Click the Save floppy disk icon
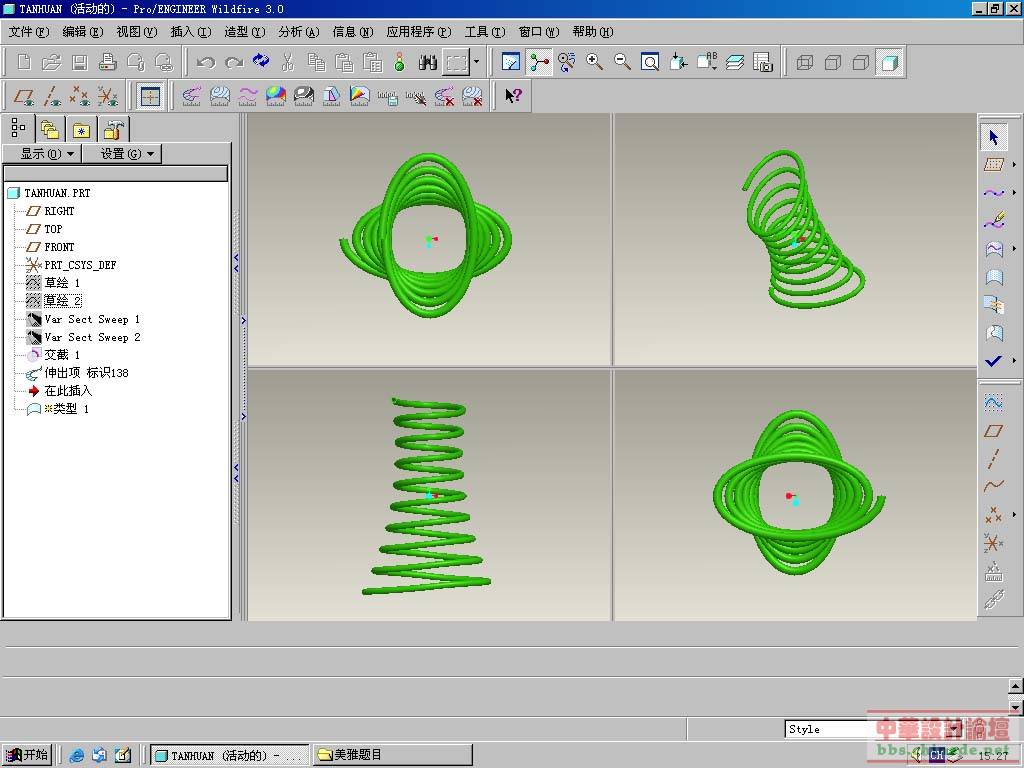 click(x=80, y=62)
